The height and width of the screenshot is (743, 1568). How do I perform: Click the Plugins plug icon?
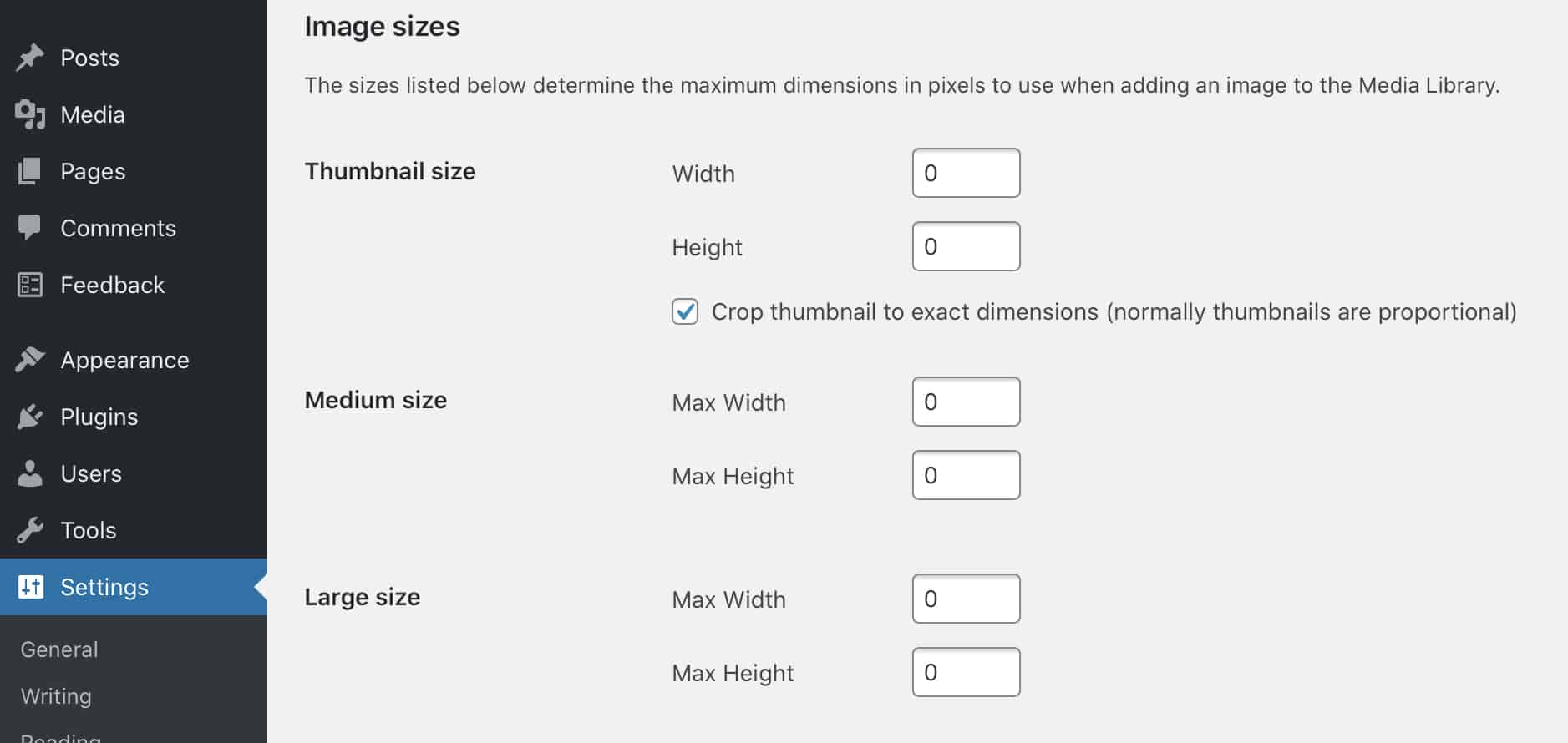coord(30,417)
